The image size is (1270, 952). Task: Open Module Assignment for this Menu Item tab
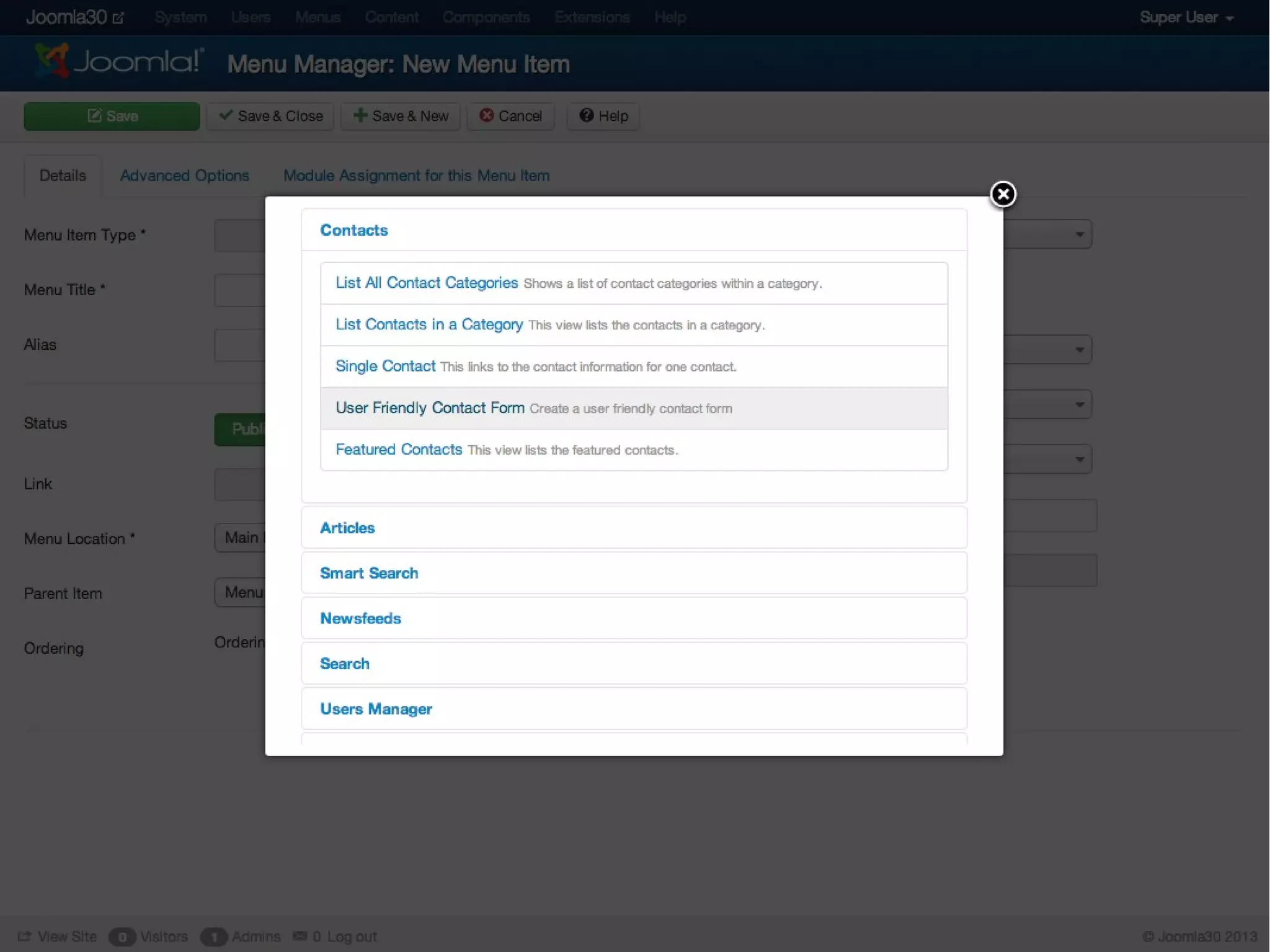click(x=416, y=176)
